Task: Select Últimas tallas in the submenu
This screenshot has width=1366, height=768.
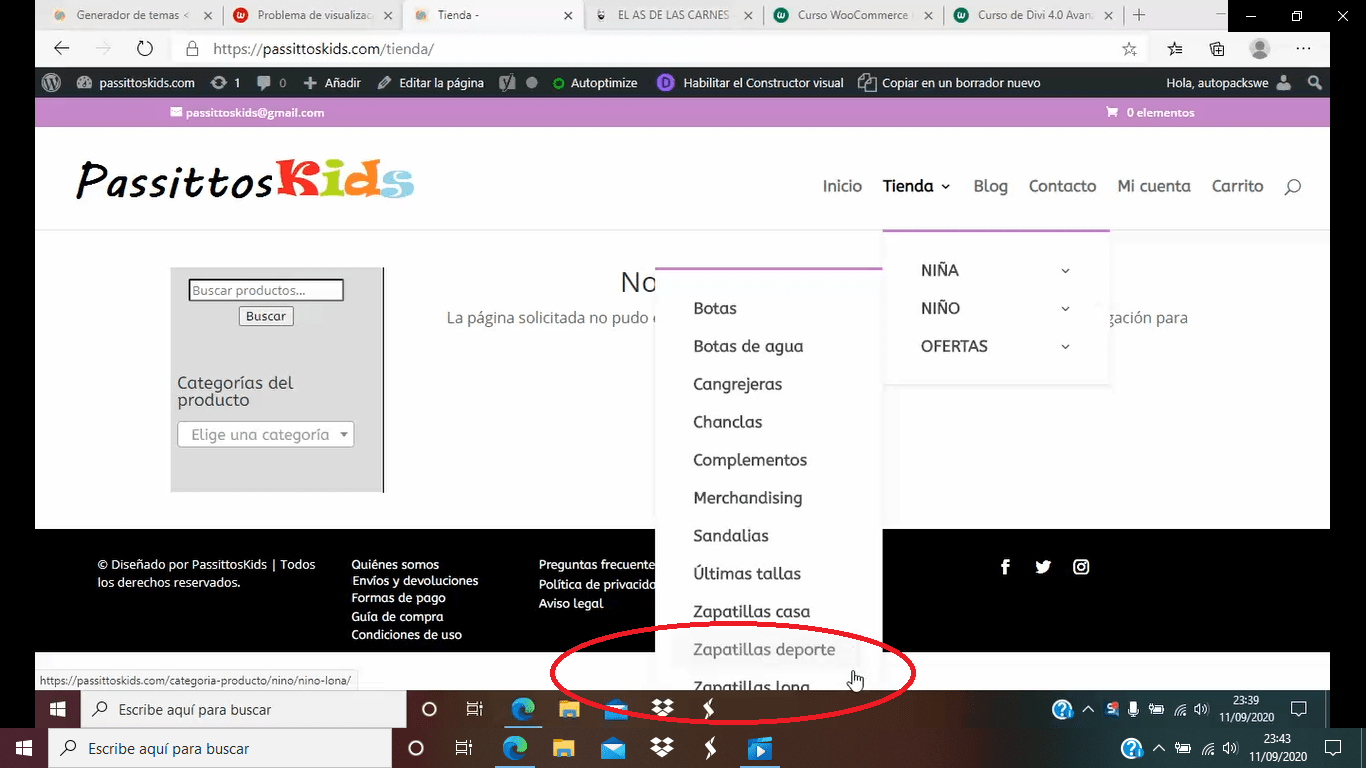Action: tap(747, 574)
